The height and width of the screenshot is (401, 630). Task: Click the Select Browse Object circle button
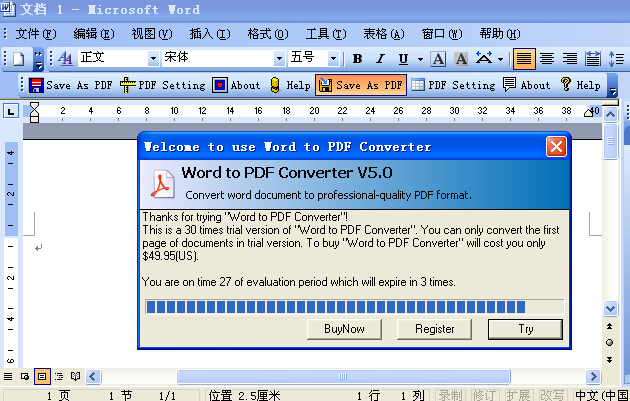click(610, 342)
